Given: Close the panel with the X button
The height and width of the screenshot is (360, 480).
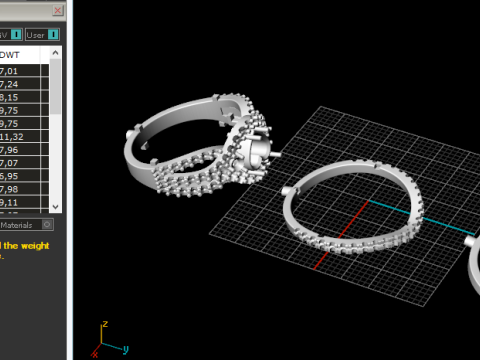Looking at the screenshot, I should tap(58, 11).
